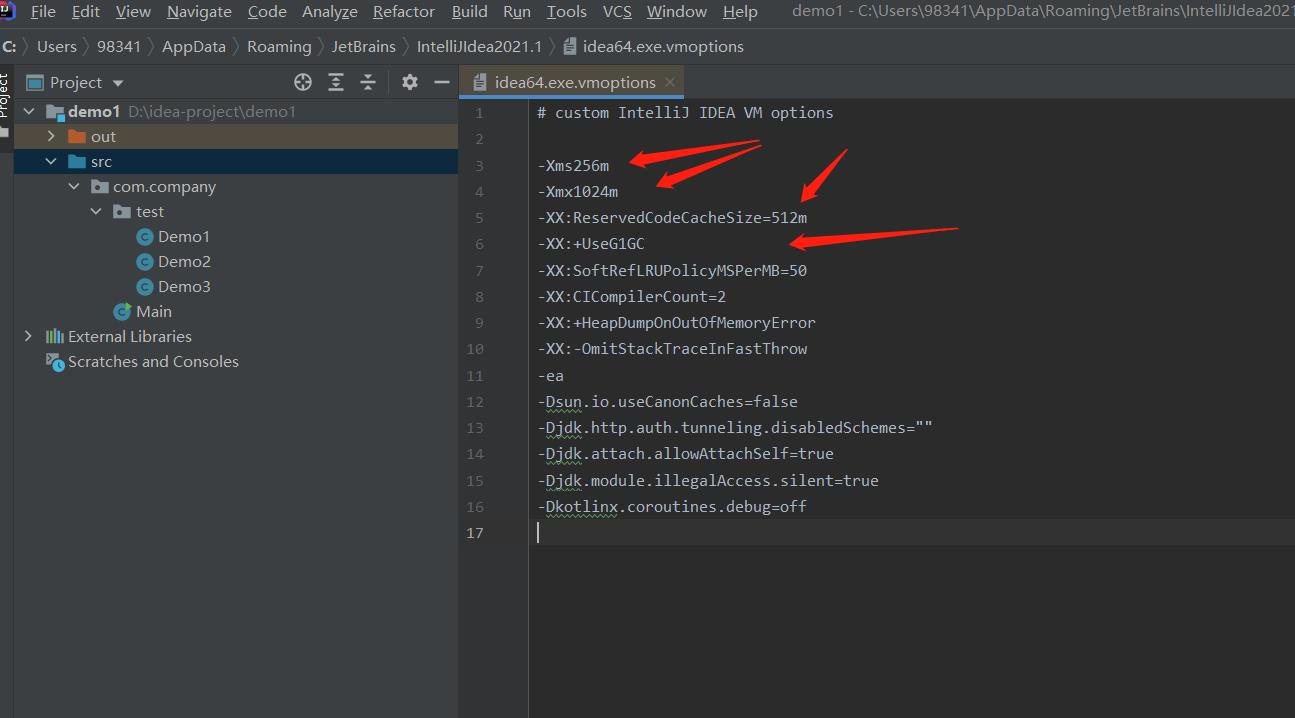Screen dimensions: 1295x718
Task: Click the -XX:-OmitStackTraceInFastThrow line
Action: (x=672, y=349)
